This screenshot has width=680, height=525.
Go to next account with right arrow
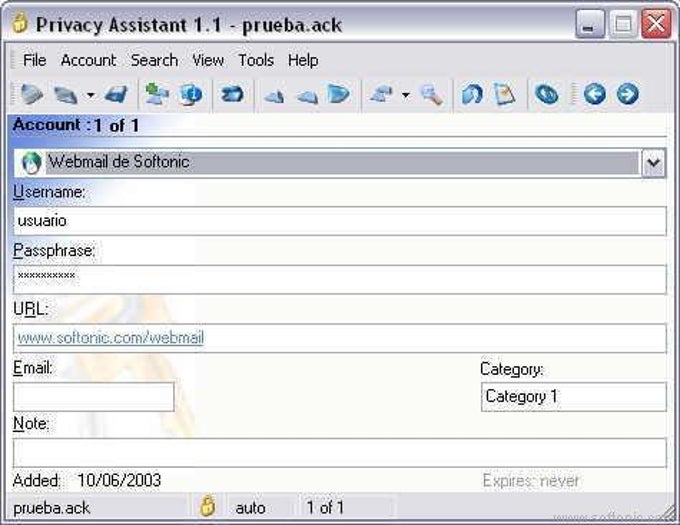[628, 94]
